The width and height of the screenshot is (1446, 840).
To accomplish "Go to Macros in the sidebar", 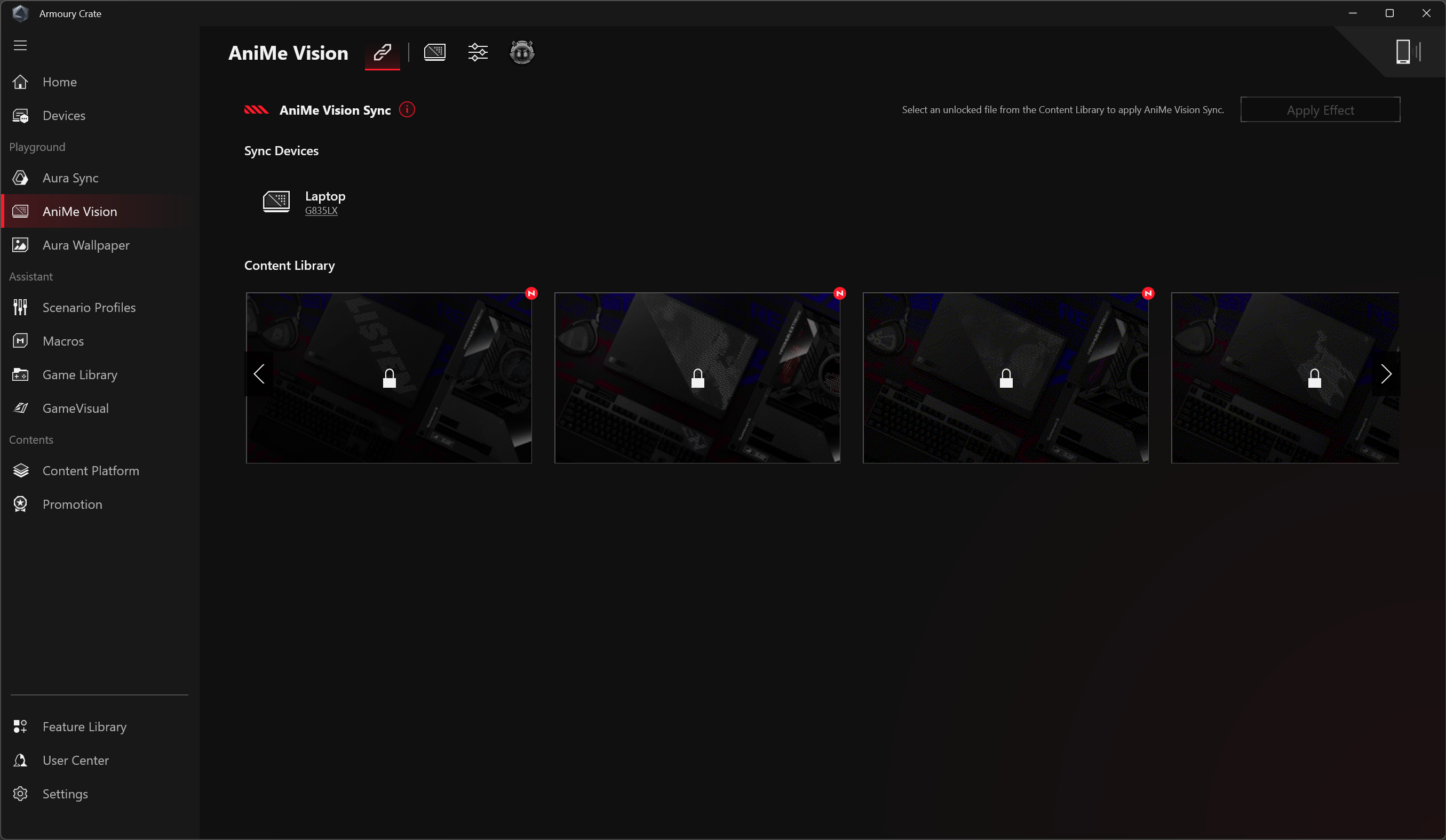I will (x=63, y=341).
